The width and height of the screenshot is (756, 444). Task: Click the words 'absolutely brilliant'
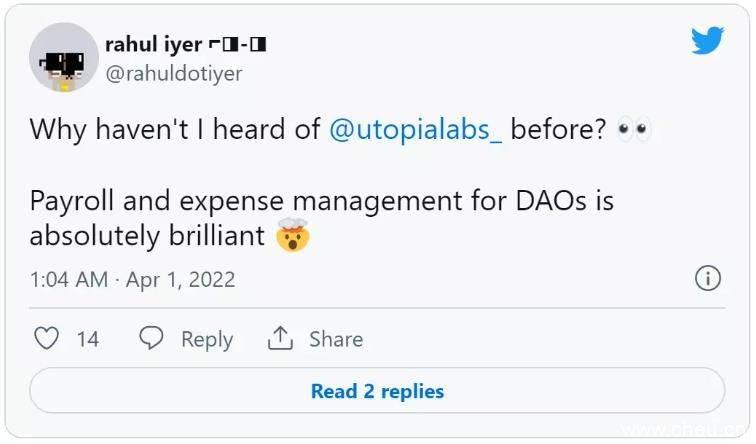tap(147, 236)
